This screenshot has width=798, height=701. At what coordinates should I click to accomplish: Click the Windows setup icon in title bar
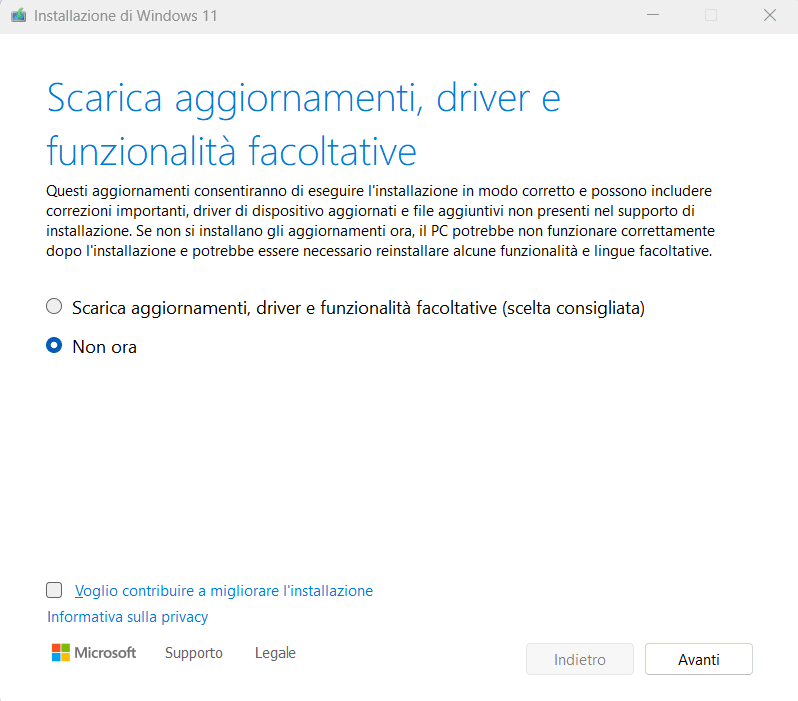click(19, 16)
